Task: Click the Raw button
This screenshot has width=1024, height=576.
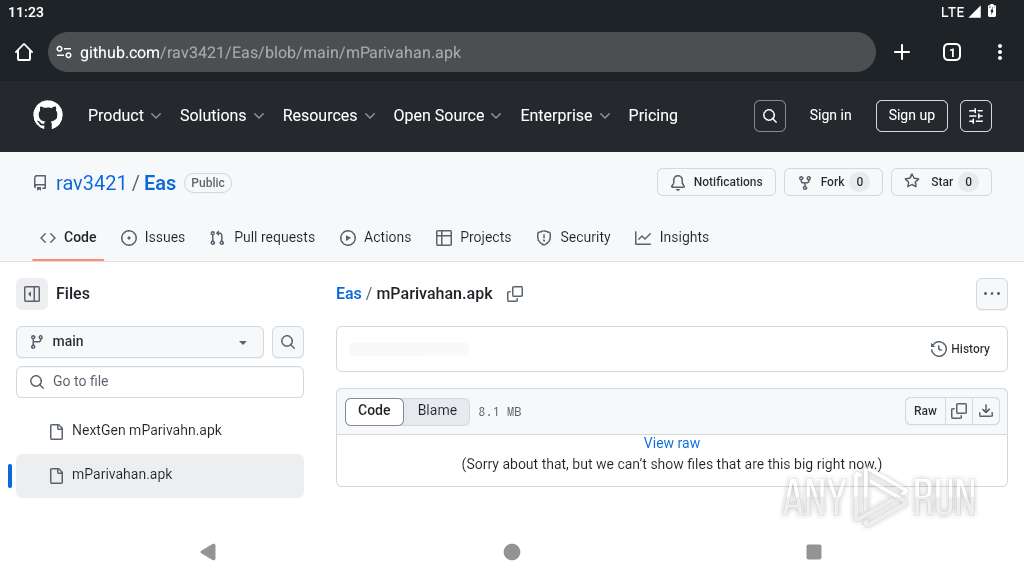Action: [925, 411]
